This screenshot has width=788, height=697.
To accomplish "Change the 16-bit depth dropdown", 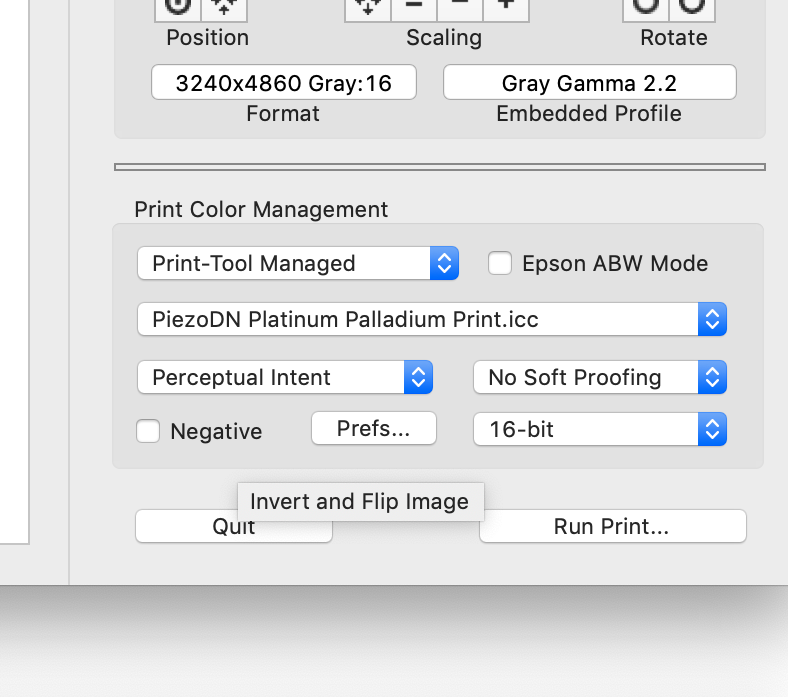I will click(x=599, y=430).
